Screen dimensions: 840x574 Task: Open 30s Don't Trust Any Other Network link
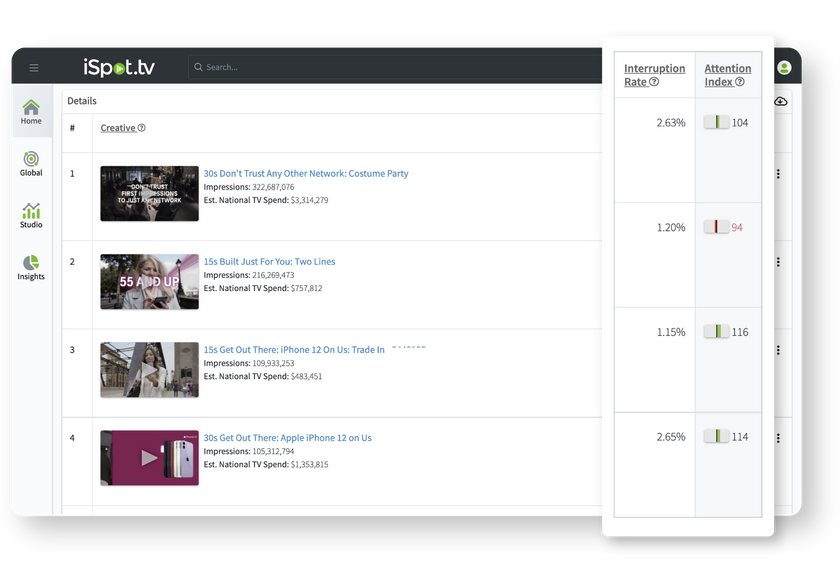click(306, 173)
